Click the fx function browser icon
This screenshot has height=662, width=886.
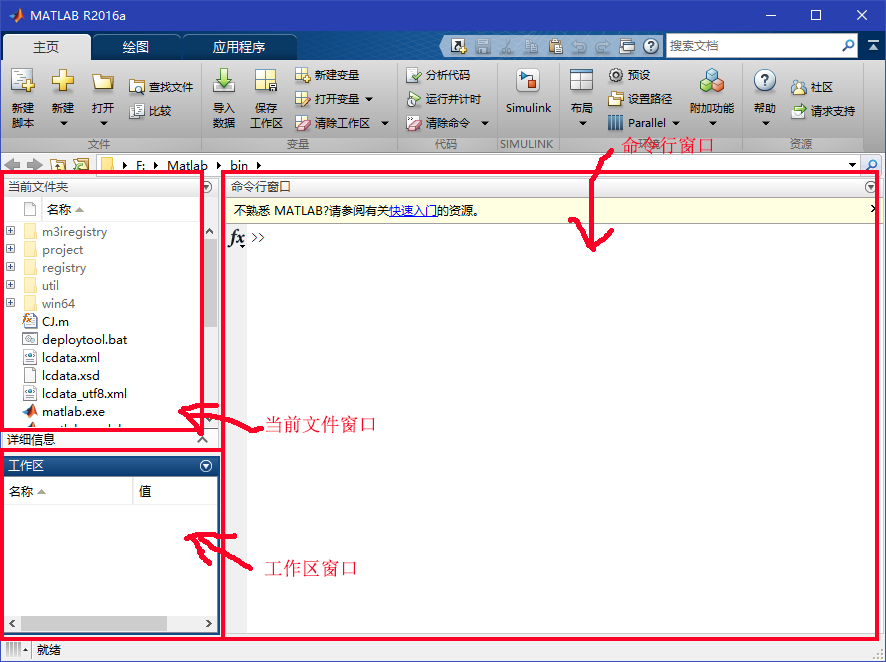(237, 238)
